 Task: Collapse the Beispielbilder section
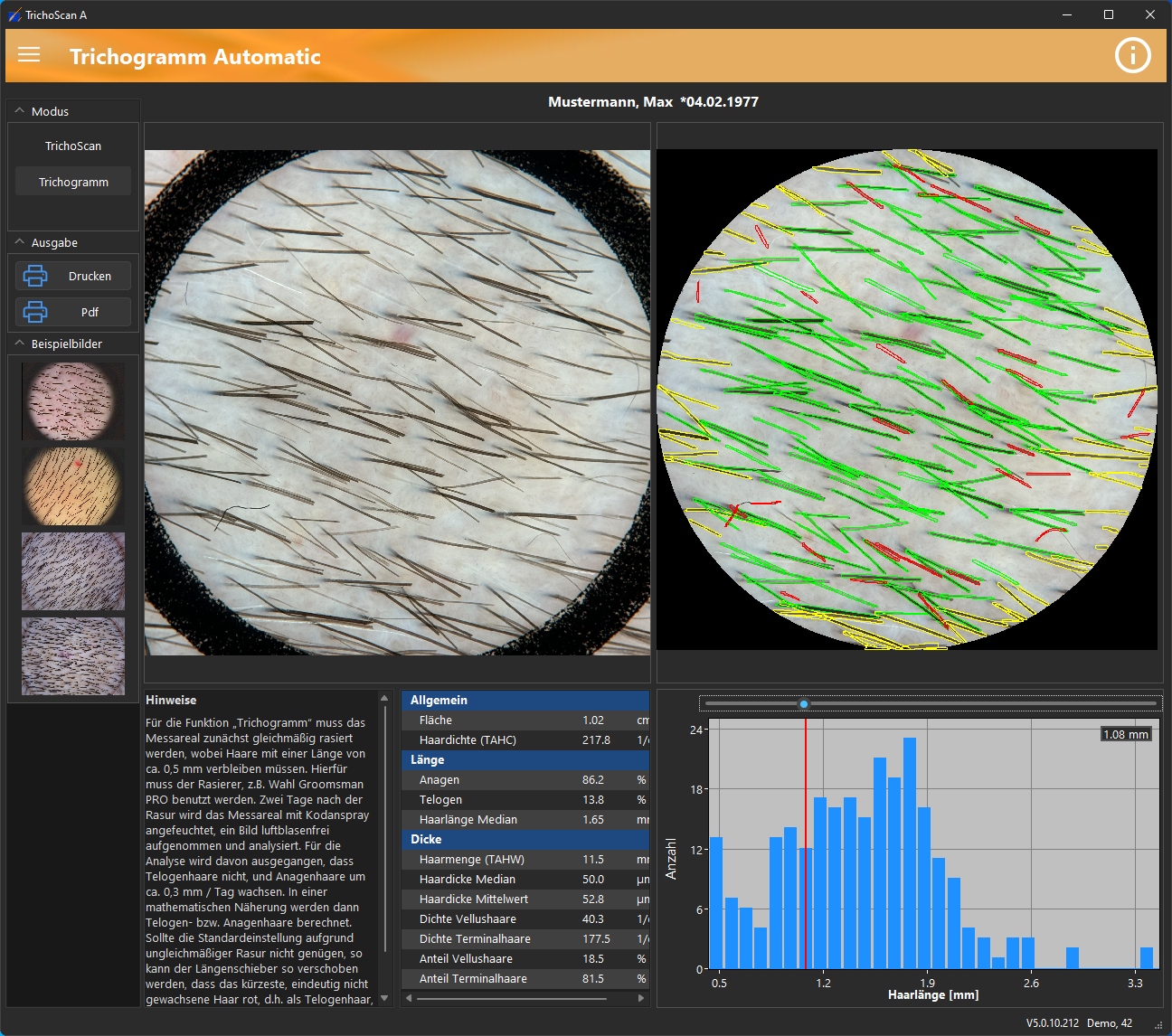click(x=18, y=344)
